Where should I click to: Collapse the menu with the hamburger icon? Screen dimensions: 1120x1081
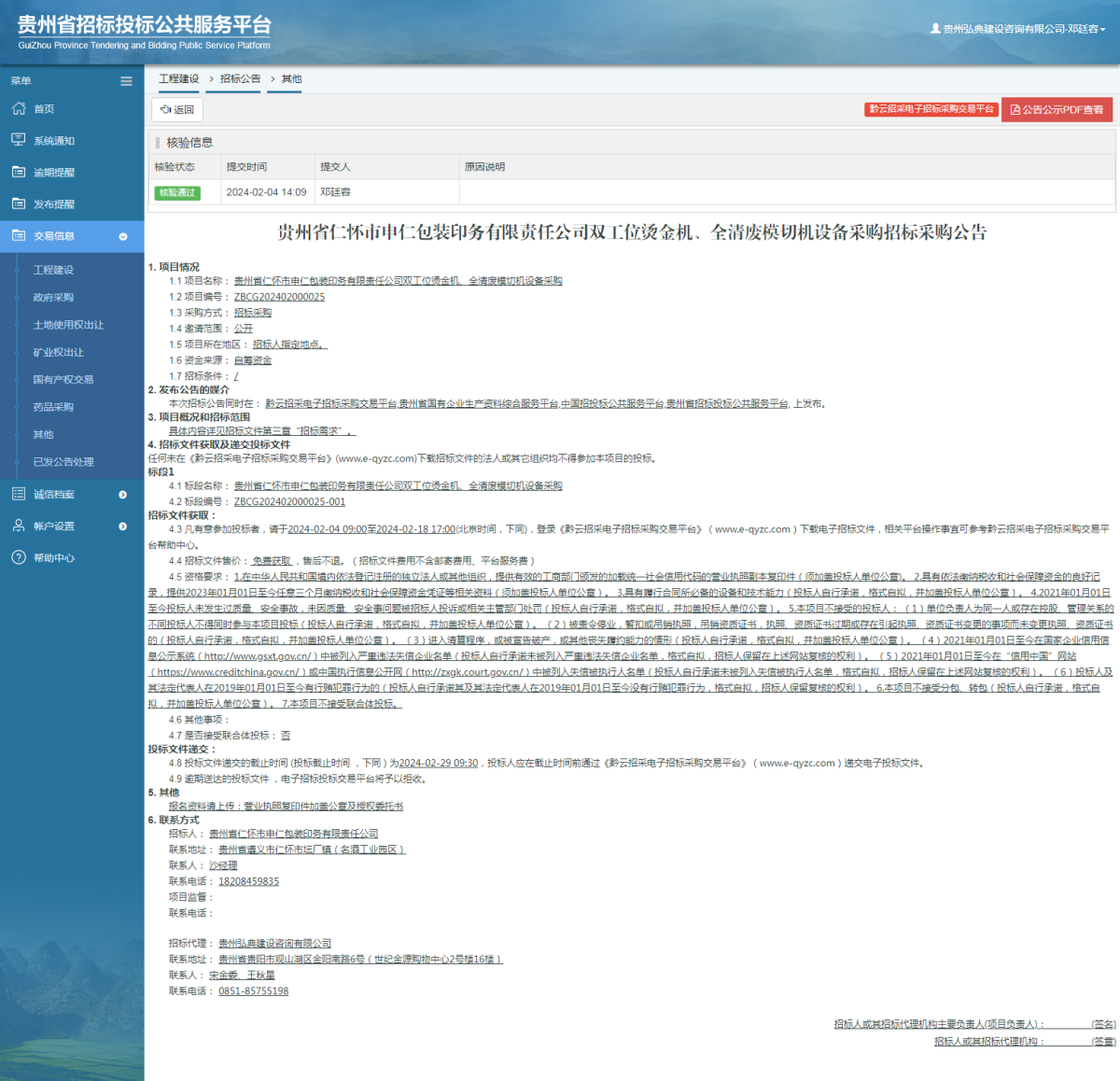[126, 80]
